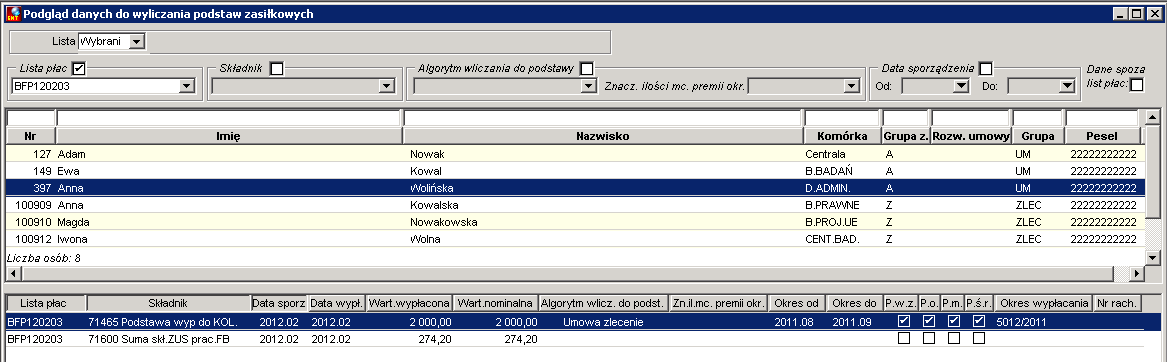Enable Algorytm wliczania do podstawy checkbox
Image resolution: width=1167 pixels, height=362 pixels.
[586, 69]
